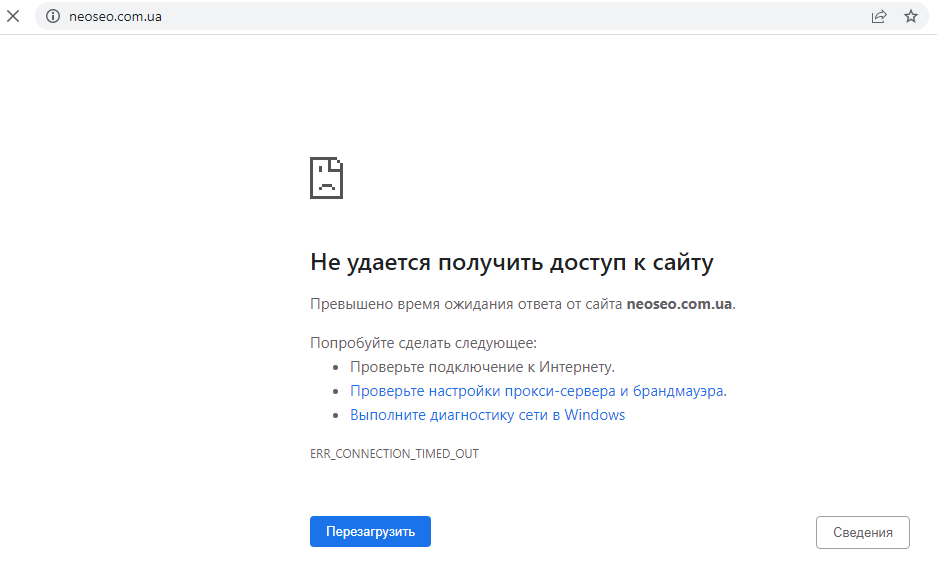This screenshot has height=578, width=937.
Task: Click the text Проверьте подключение к Интернету
Action: coord(482,367)
